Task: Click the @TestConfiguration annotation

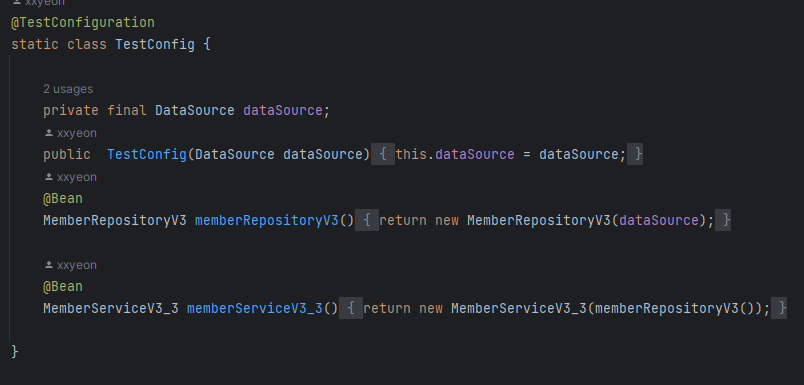Action: pos(83,23)
